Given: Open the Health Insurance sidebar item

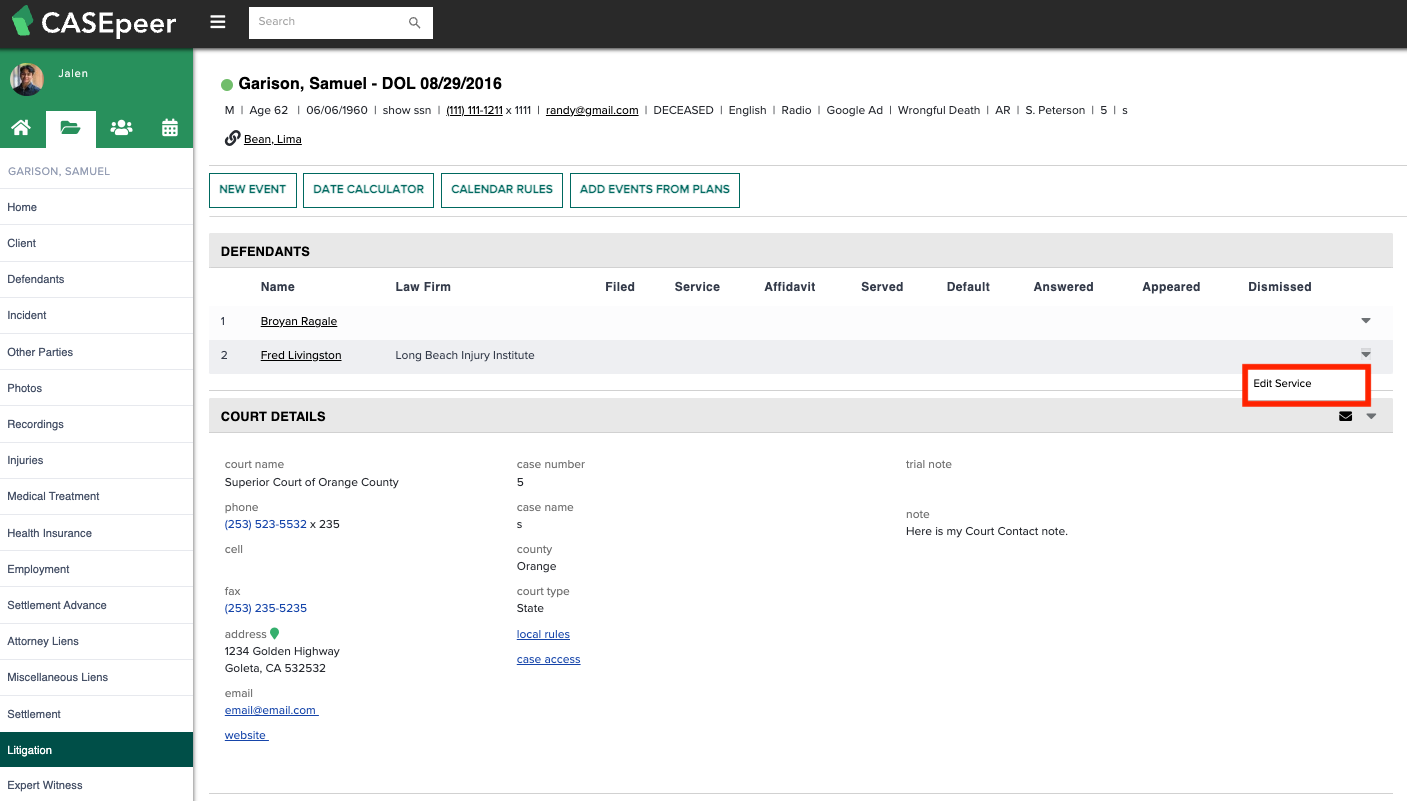Looking at the screenshot, I should pos(96,533).
